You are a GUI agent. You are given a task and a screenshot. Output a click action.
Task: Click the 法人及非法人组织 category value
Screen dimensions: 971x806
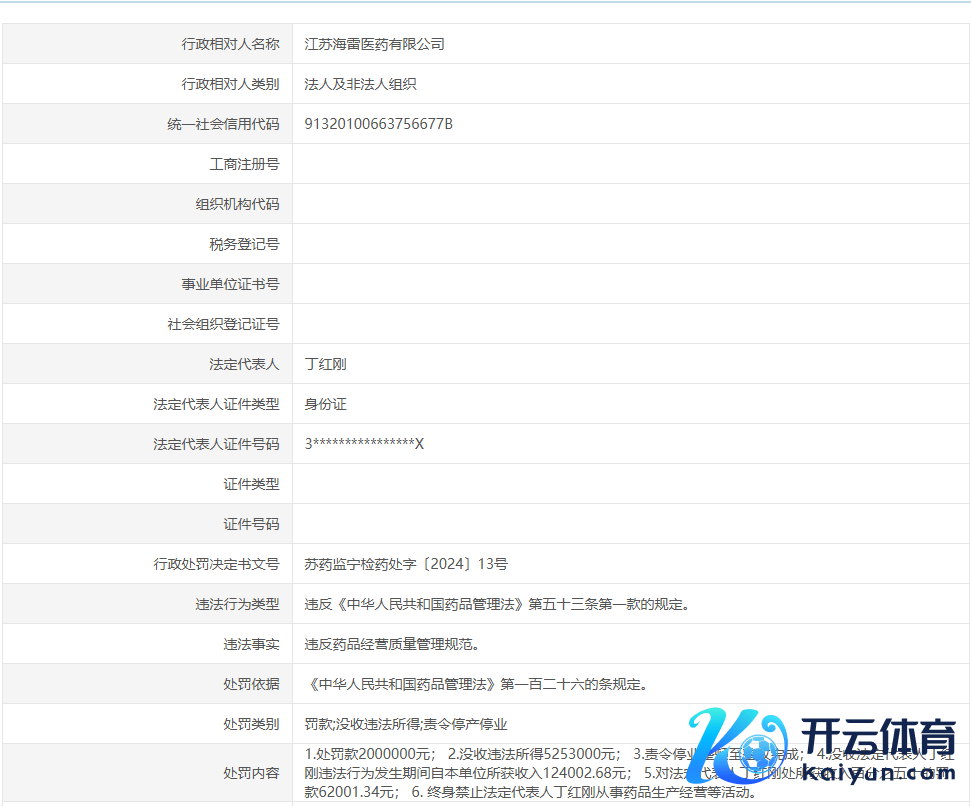(360, 84)
